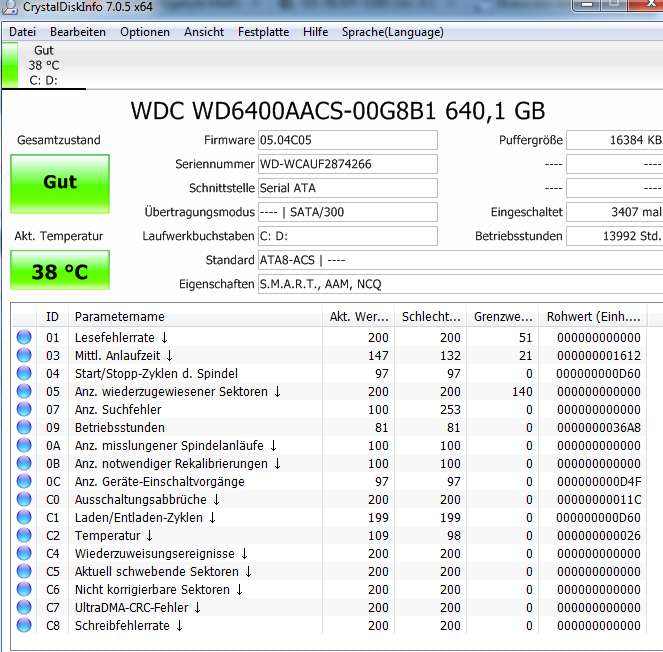663x652 pixels.
Task: Click the Betriebsstunden value 13992 Std.
Action: [x=614, y=236]
